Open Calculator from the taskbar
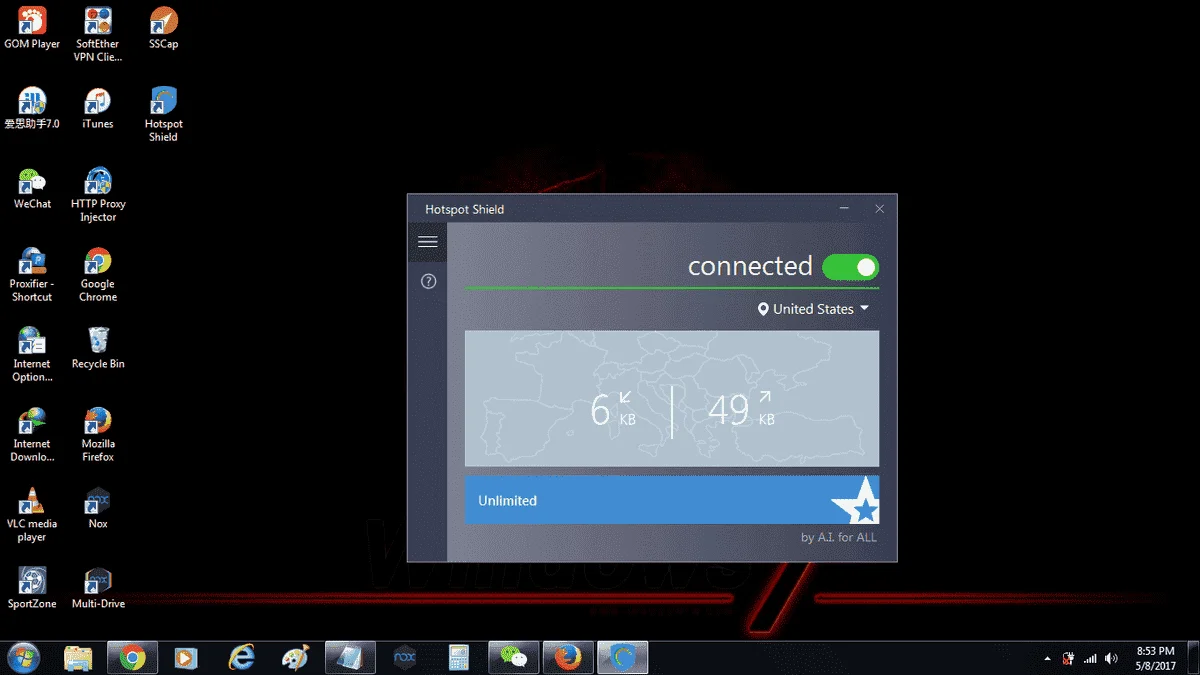 tap(459, 657)
